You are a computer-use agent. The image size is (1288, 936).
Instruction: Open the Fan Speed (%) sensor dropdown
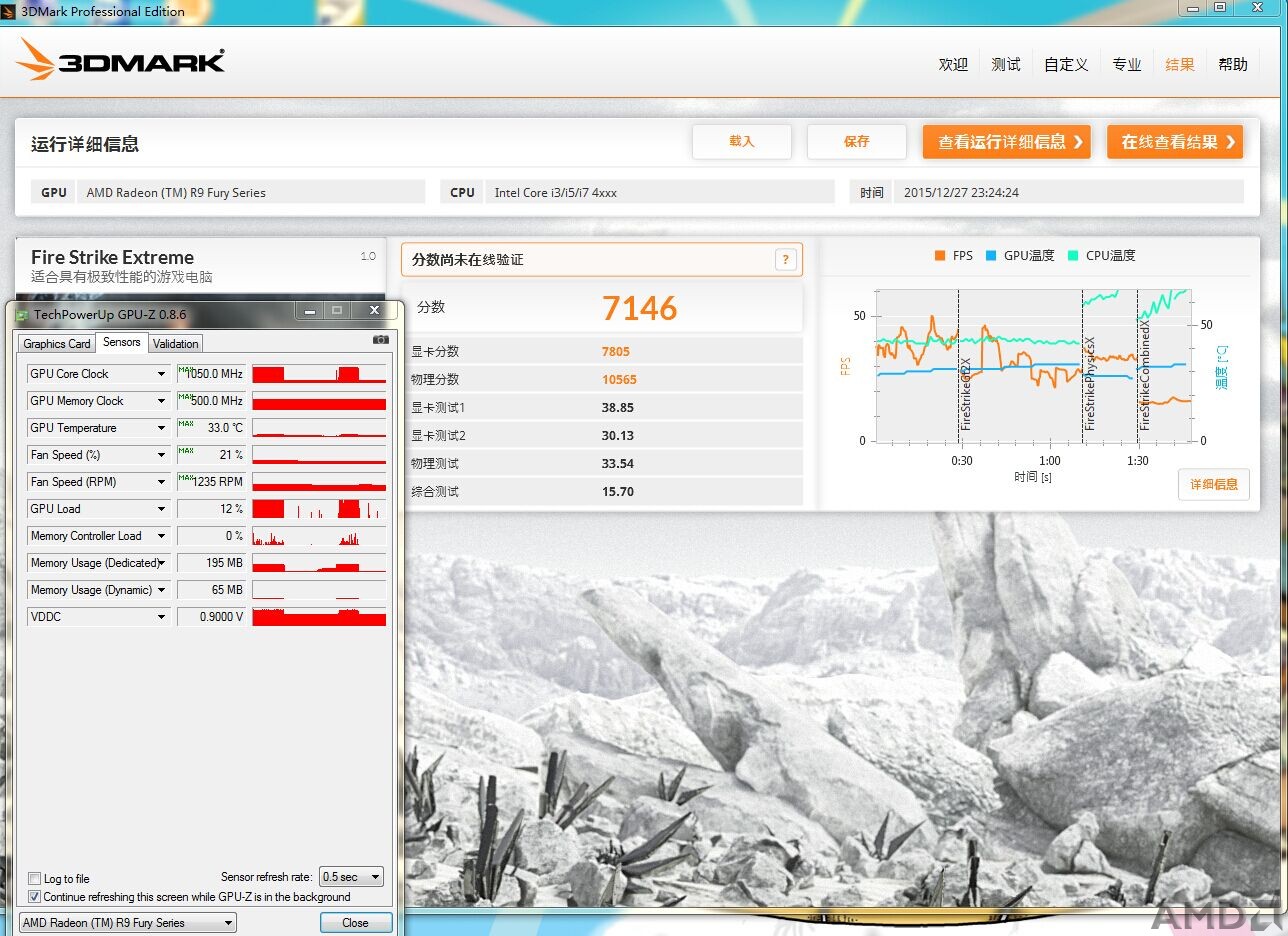(161, 455)
